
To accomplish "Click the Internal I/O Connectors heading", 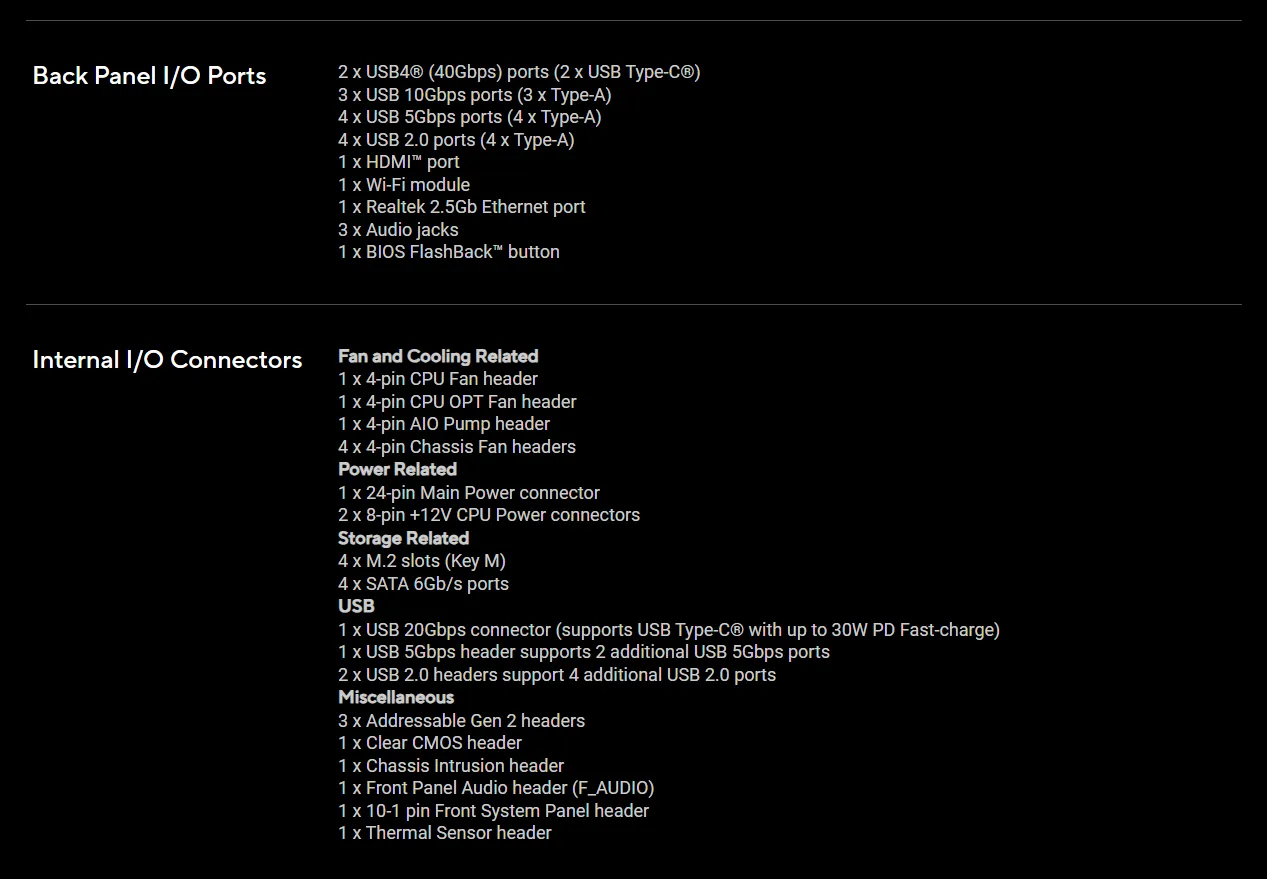I will [x=167, y=360].
